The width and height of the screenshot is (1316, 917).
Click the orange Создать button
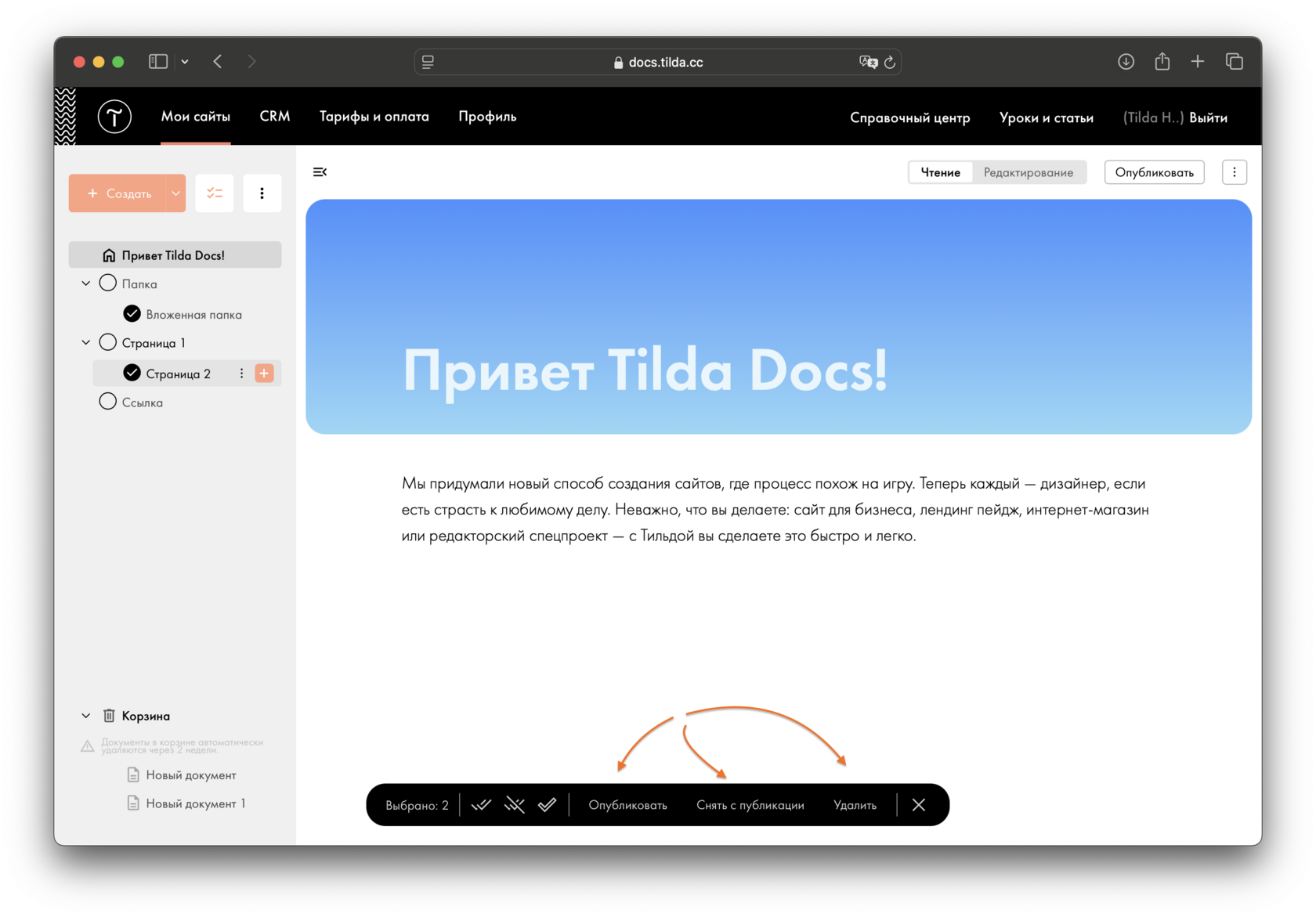[x=117, y=193]
